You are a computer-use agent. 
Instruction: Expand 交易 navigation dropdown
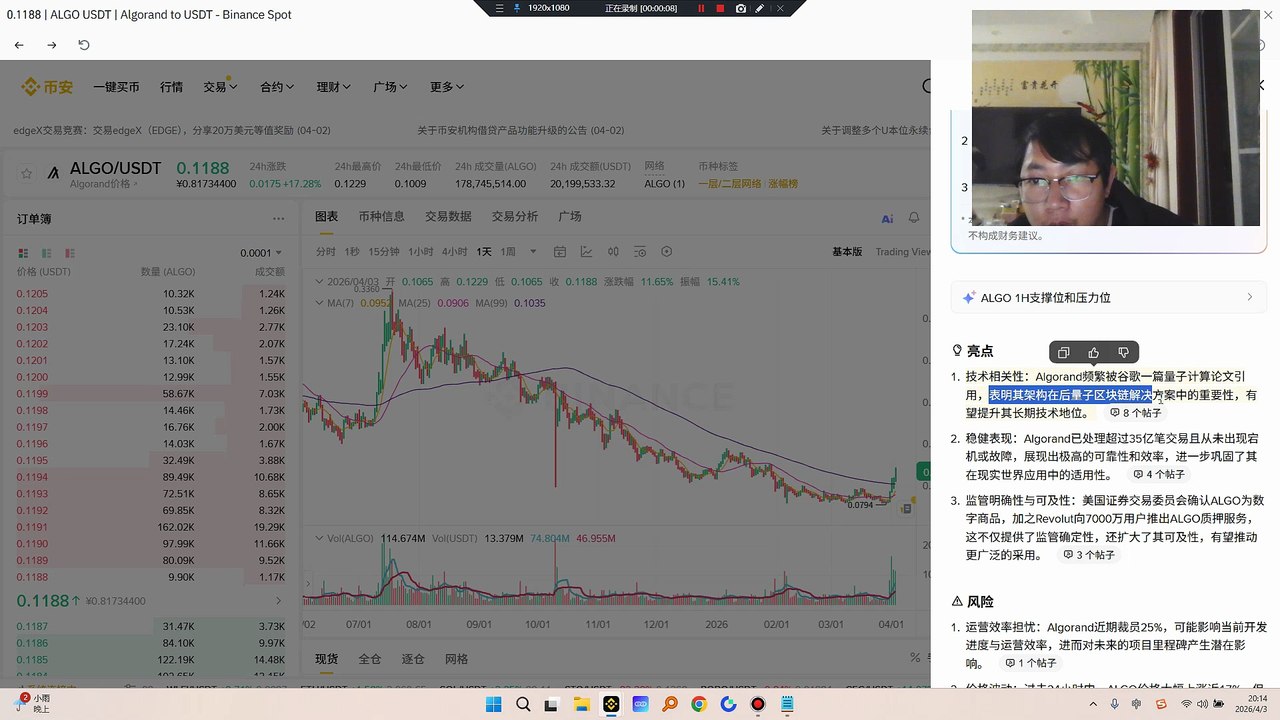pos(220,87)
